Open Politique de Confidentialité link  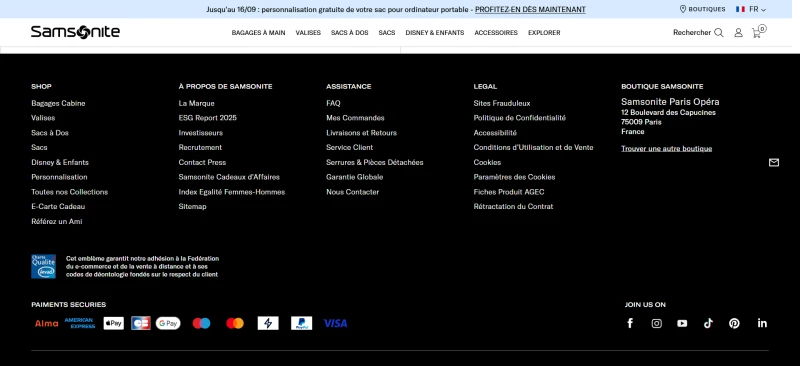519,118
